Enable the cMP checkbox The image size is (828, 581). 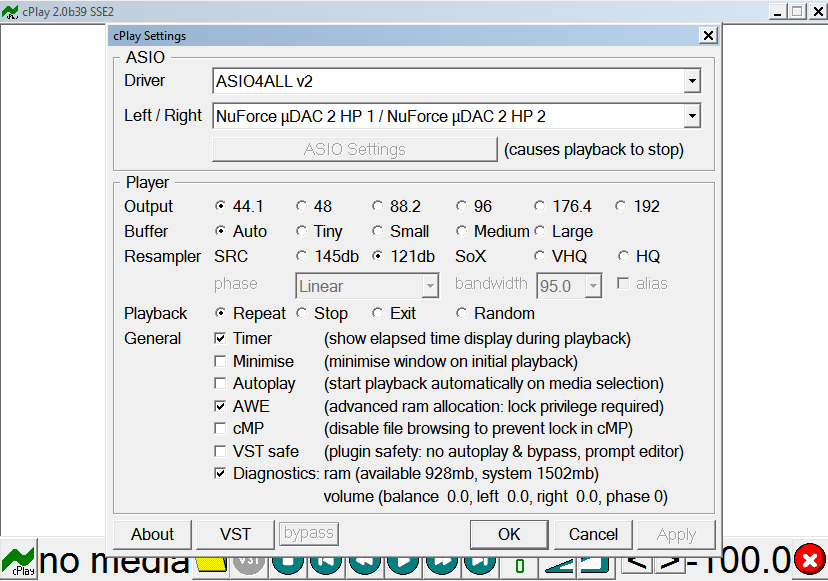click(220, 428)
